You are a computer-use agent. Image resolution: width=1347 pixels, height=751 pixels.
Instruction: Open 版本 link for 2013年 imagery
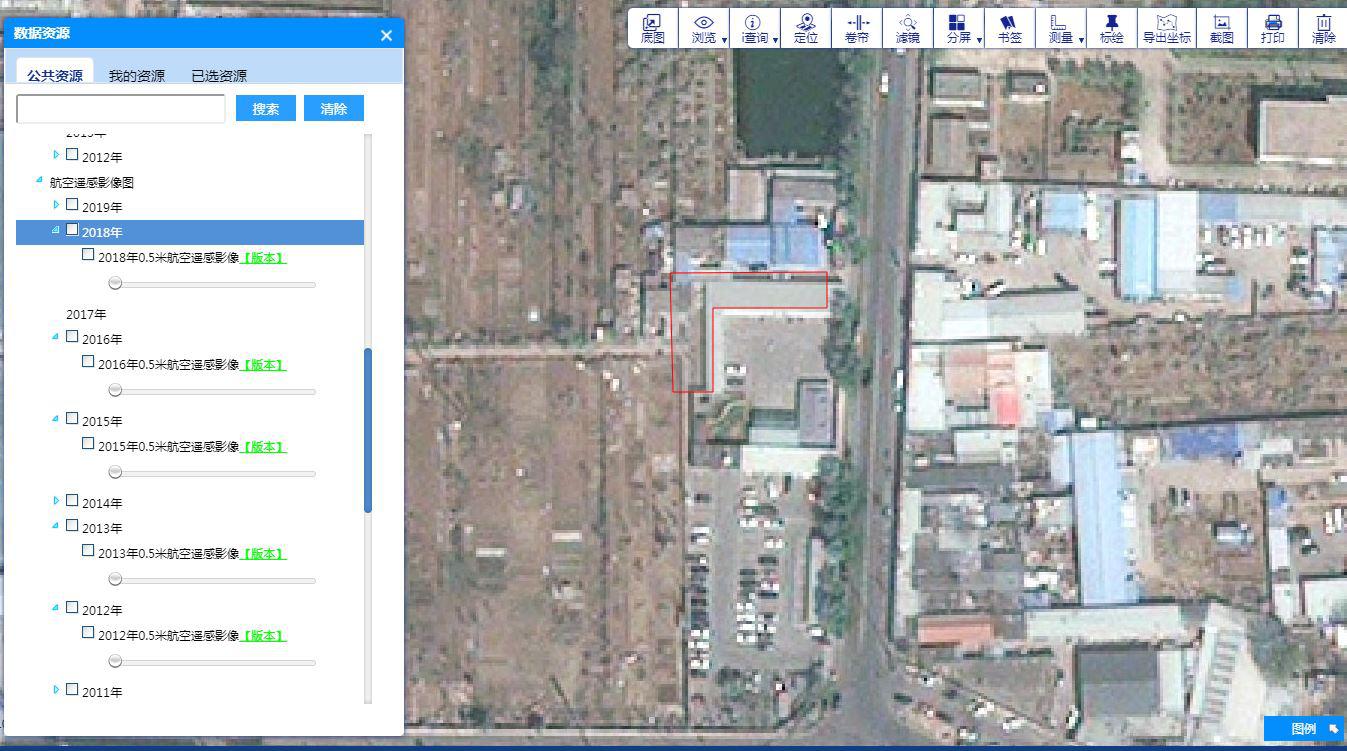[x=264, y=554]
